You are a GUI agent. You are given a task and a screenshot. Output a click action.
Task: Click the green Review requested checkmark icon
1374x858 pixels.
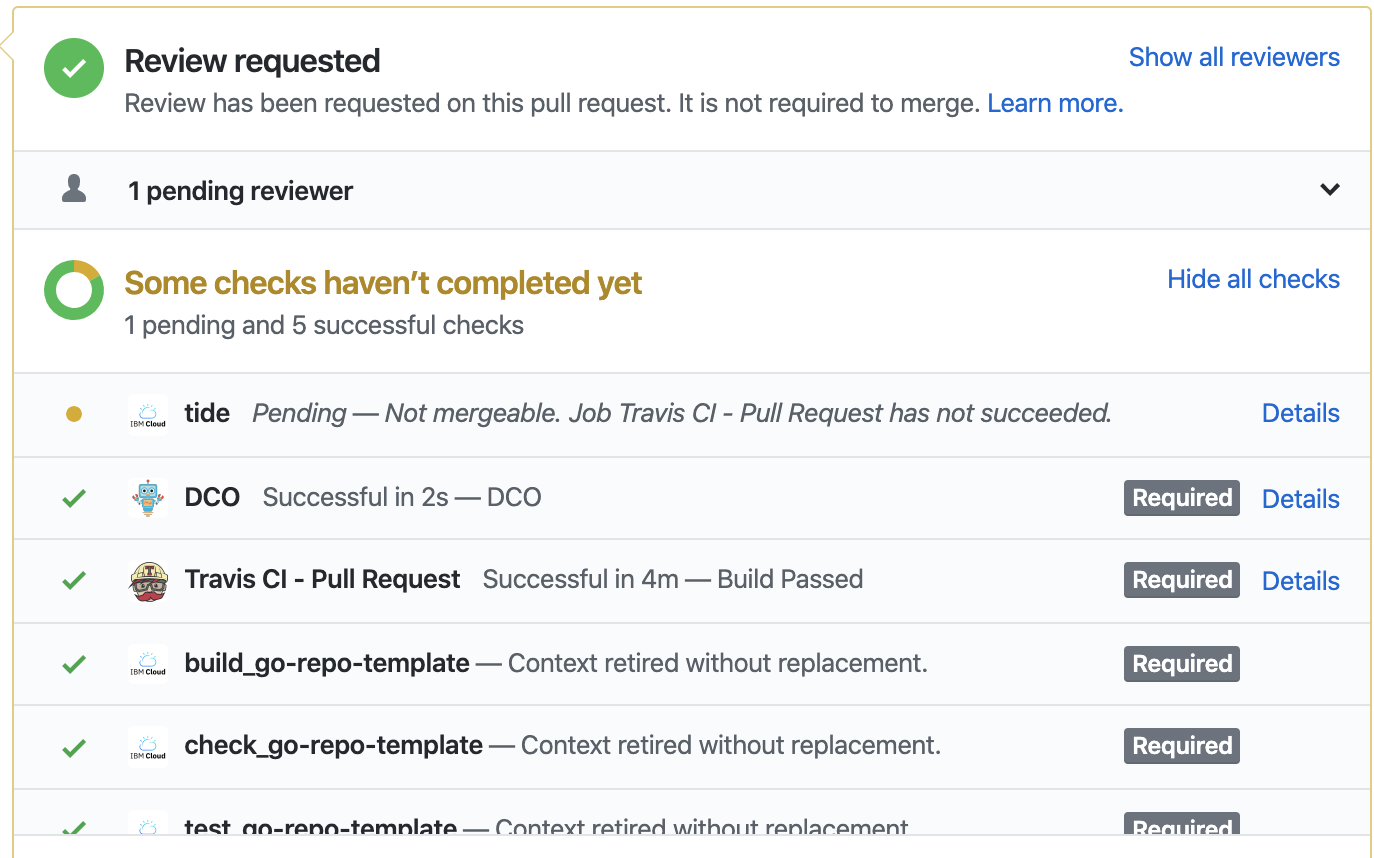(x=74, y=68)
